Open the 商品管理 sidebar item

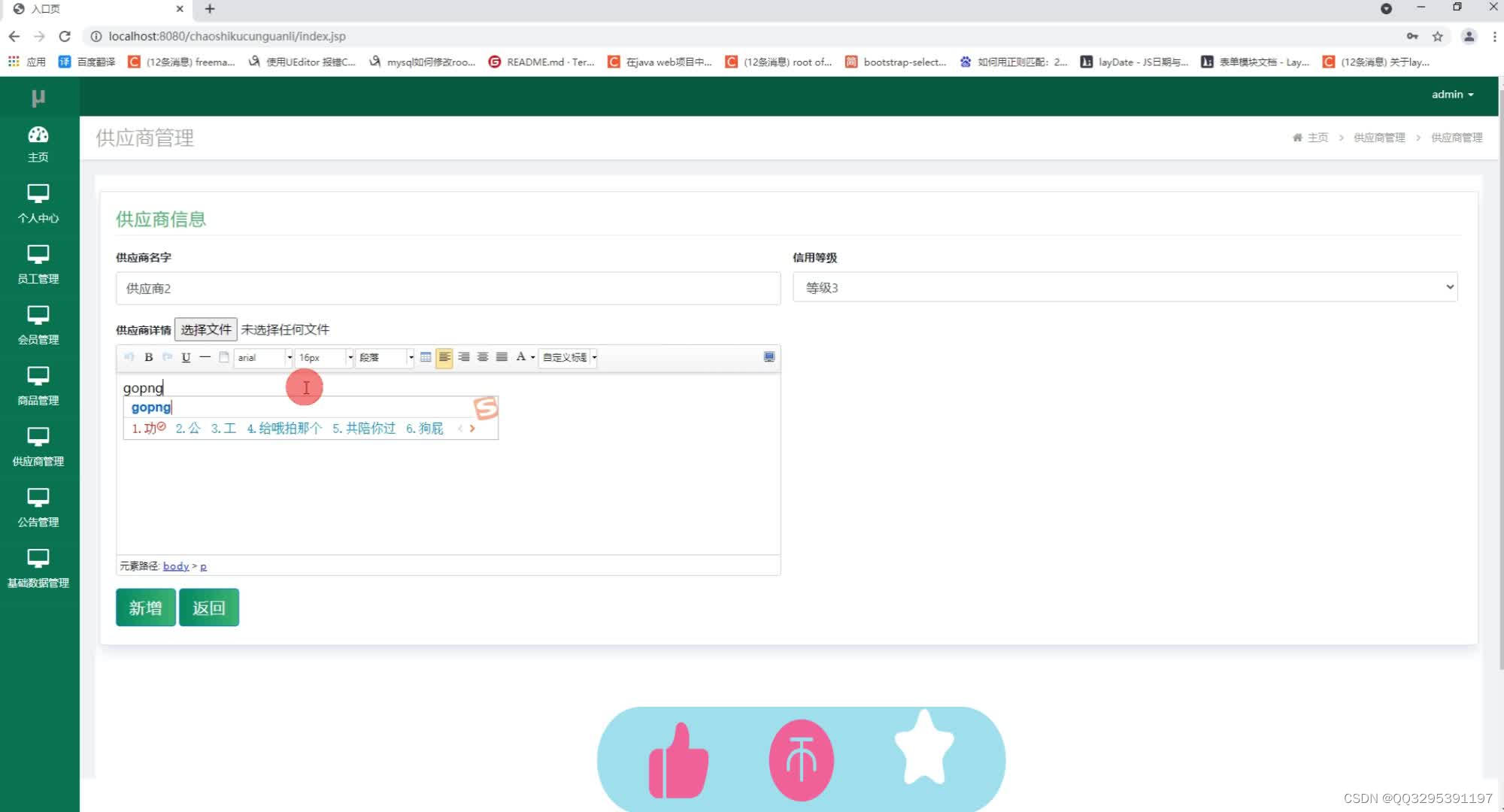(x=38, y=387)
